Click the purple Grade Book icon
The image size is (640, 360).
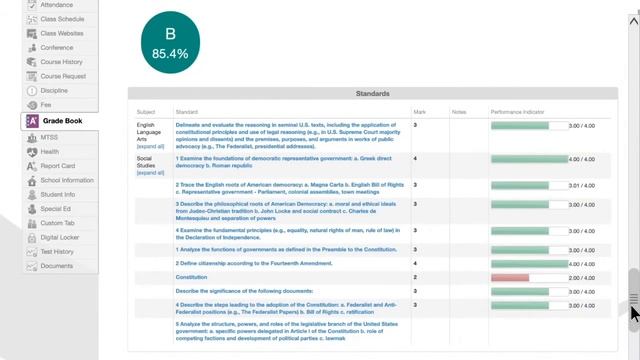point(32,121)
